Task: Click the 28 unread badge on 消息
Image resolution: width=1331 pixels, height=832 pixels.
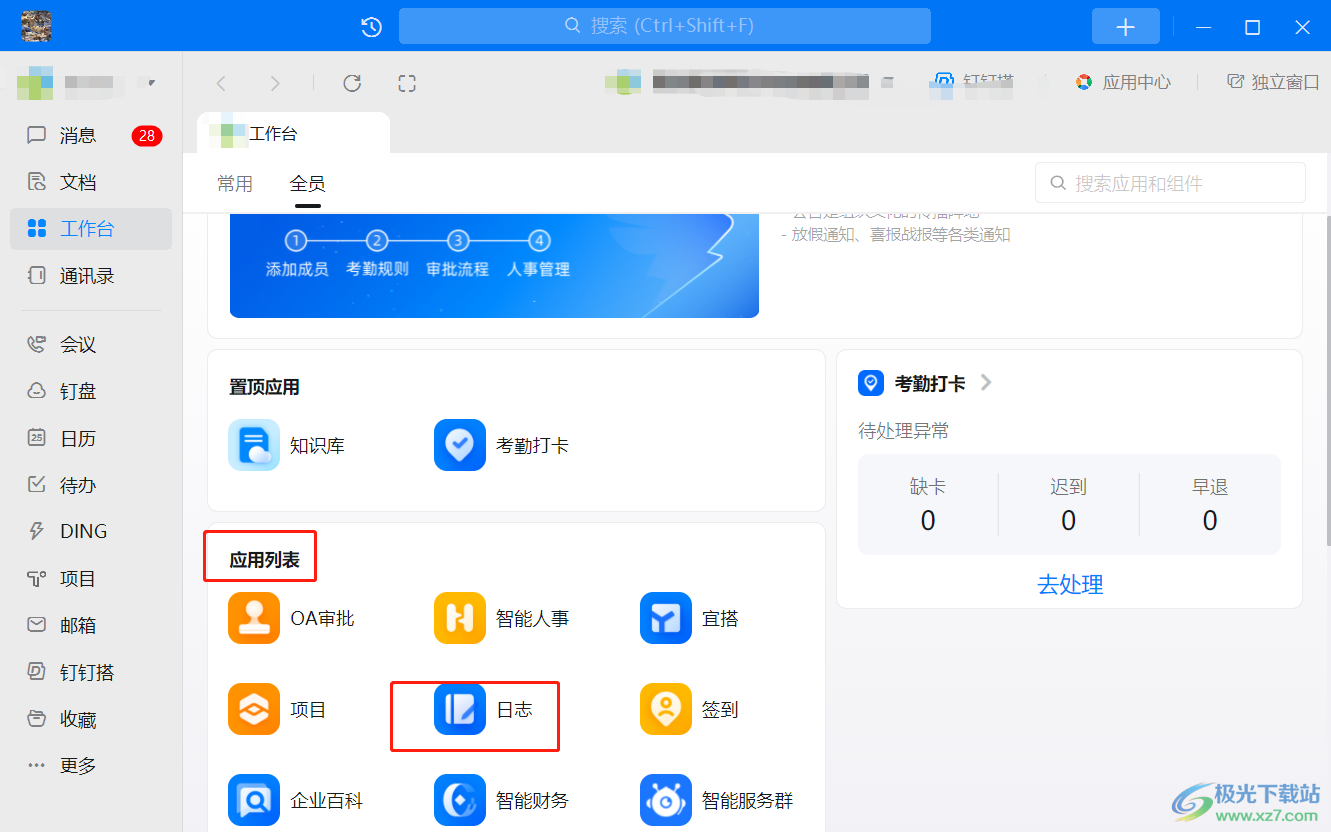Action: click(x=147, y=135)
